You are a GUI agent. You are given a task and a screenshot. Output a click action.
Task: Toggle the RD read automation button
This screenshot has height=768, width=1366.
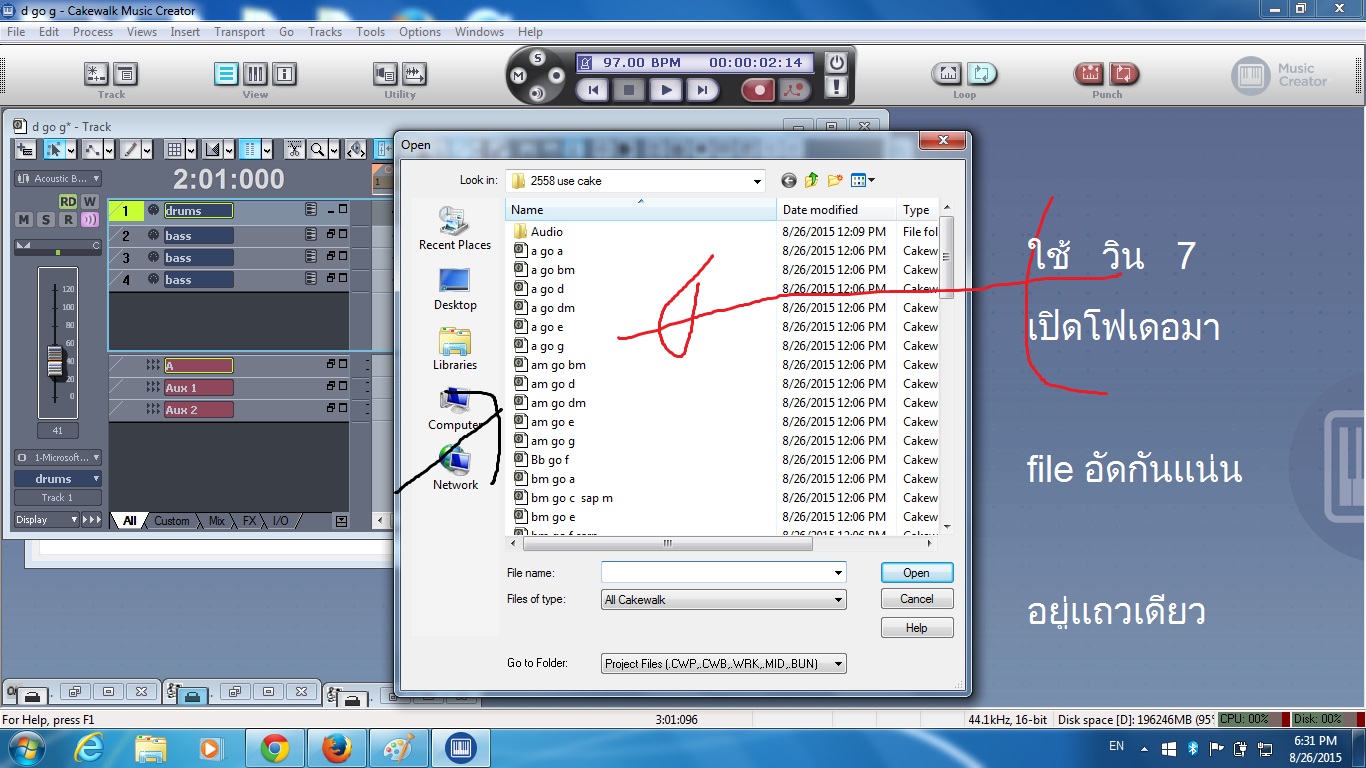(x=68, y=202)
